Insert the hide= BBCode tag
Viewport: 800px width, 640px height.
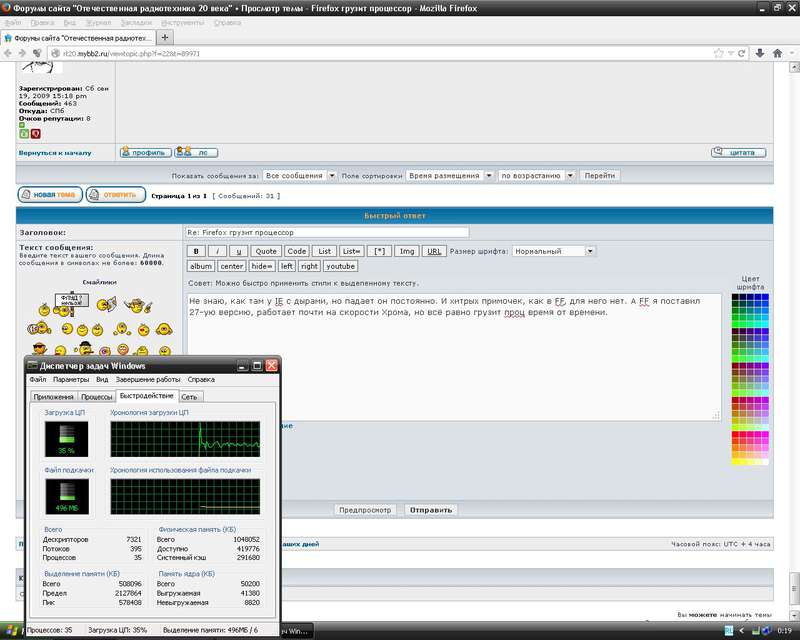point(262,266)
